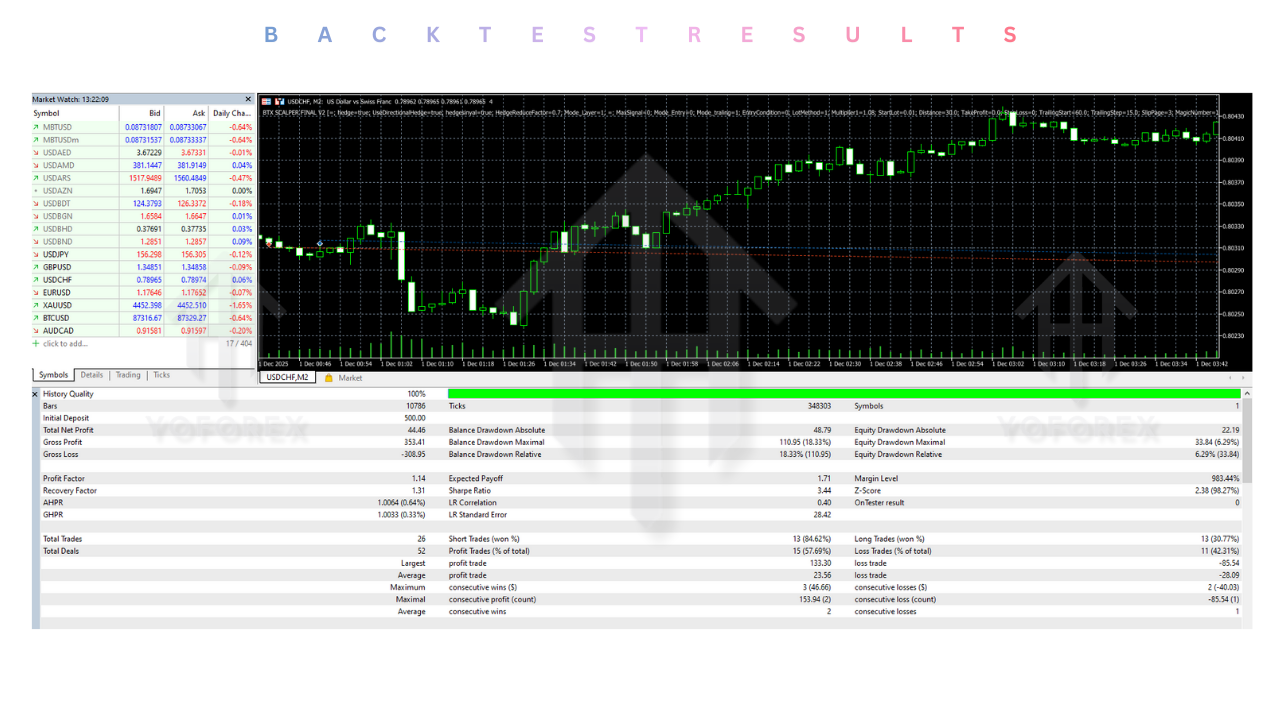The width and height of the screenshot is (1280, 720).
Task: Click the uptrend arrow beside XAUUSD
Action: (36, 305)
